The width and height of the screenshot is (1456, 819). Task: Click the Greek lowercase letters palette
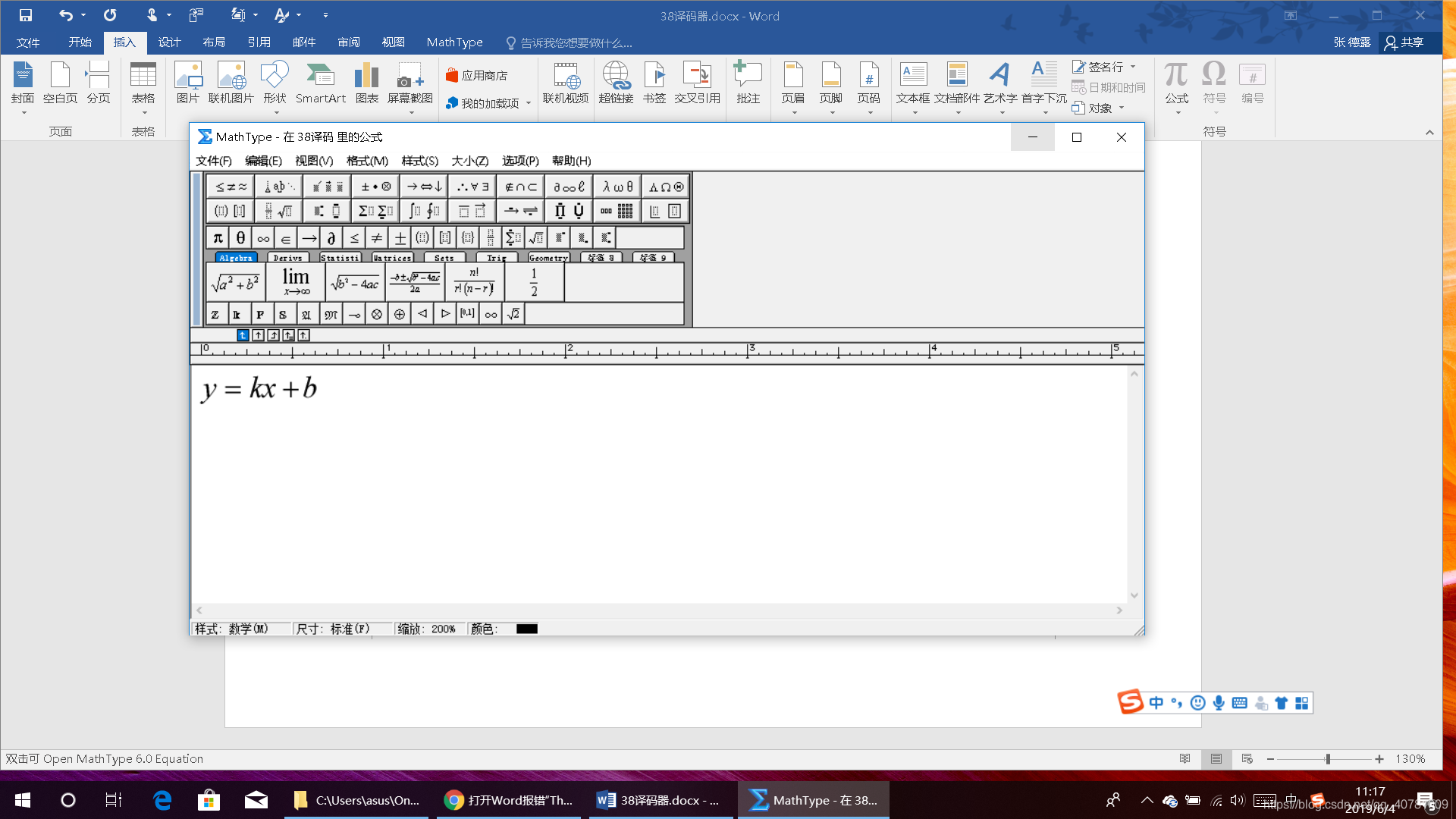[x=617, y=187]
